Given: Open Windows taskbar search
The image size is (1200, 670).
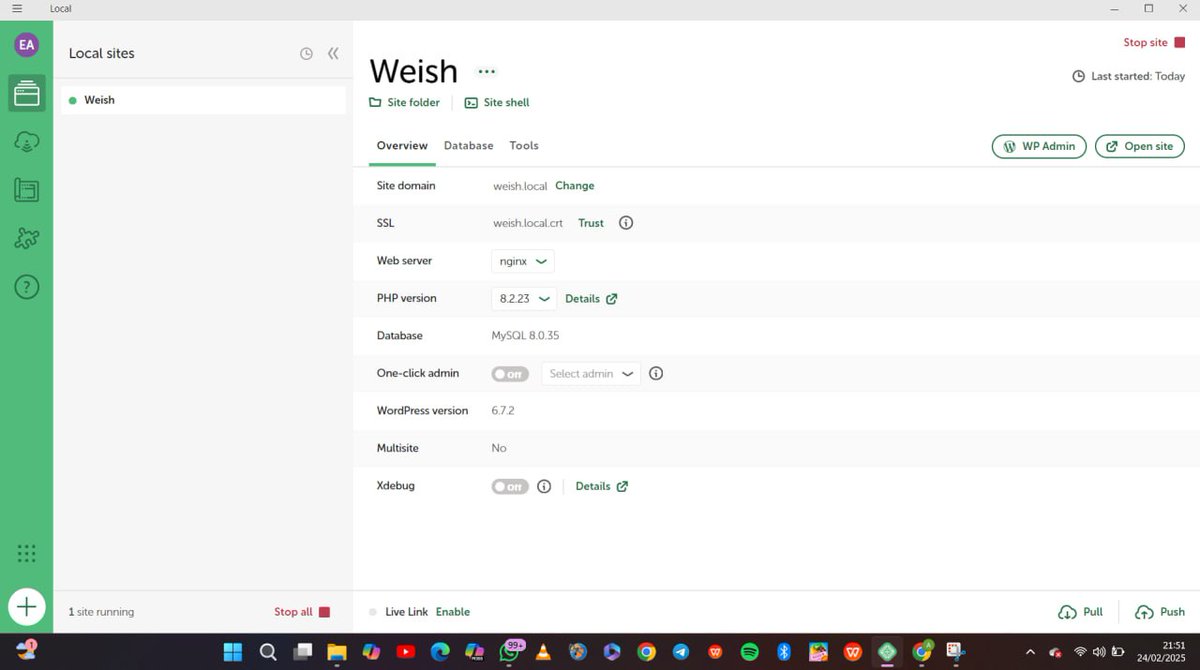Looking at the screenshot, I should tap(268, 652).
